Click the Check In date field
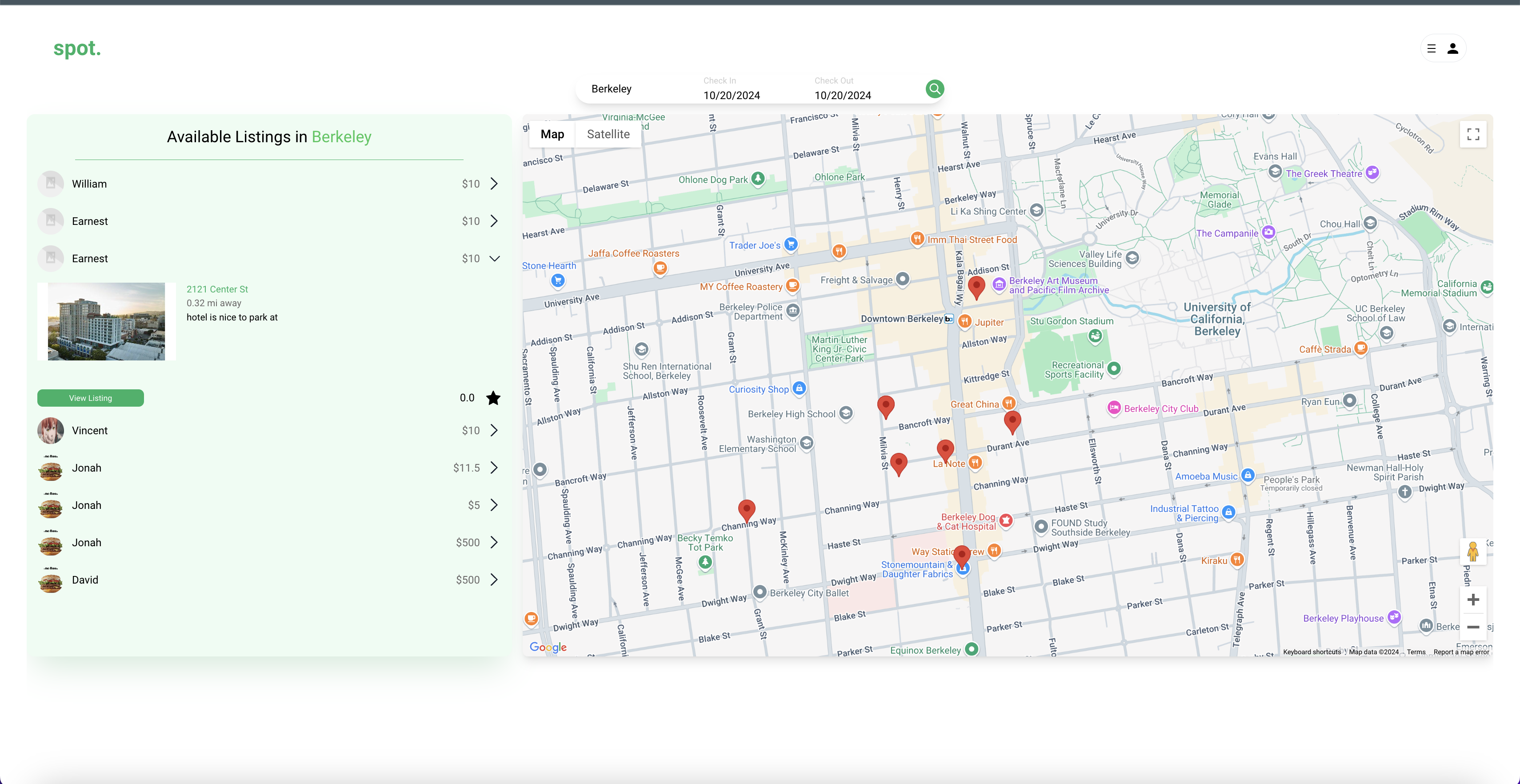This screenshot has width=1520, height=784. (x=731, y=94)
